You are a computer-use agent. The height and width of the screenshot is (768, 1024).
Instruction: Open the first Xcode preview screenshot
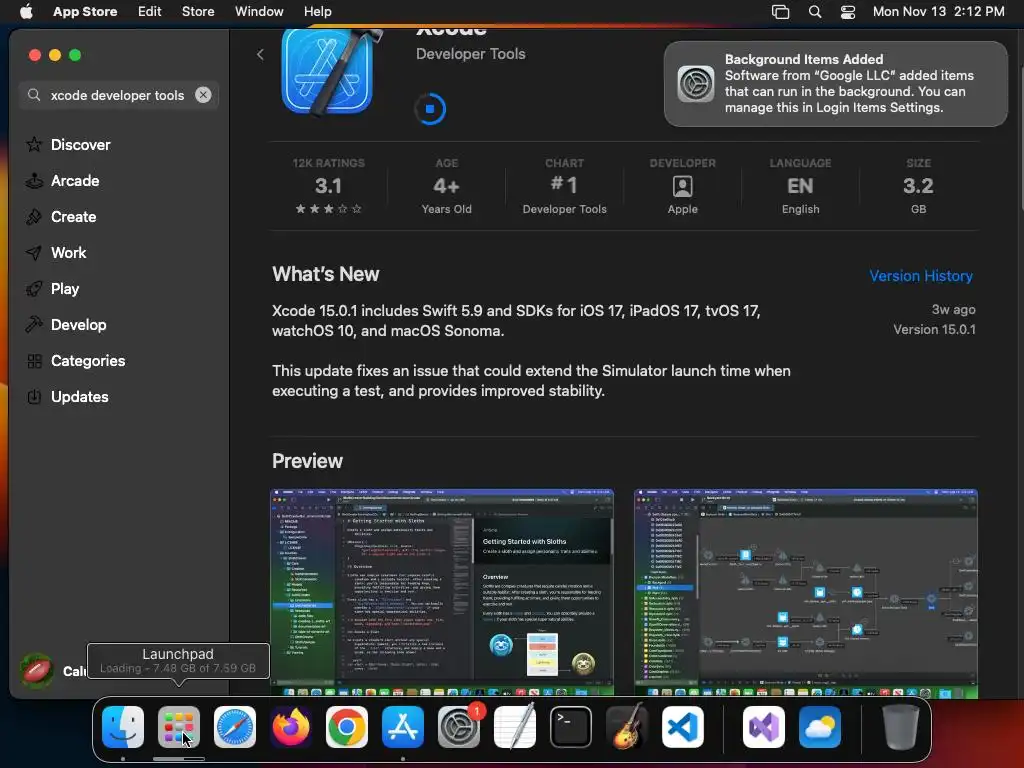pyautogui.click(x=442, y=593)
